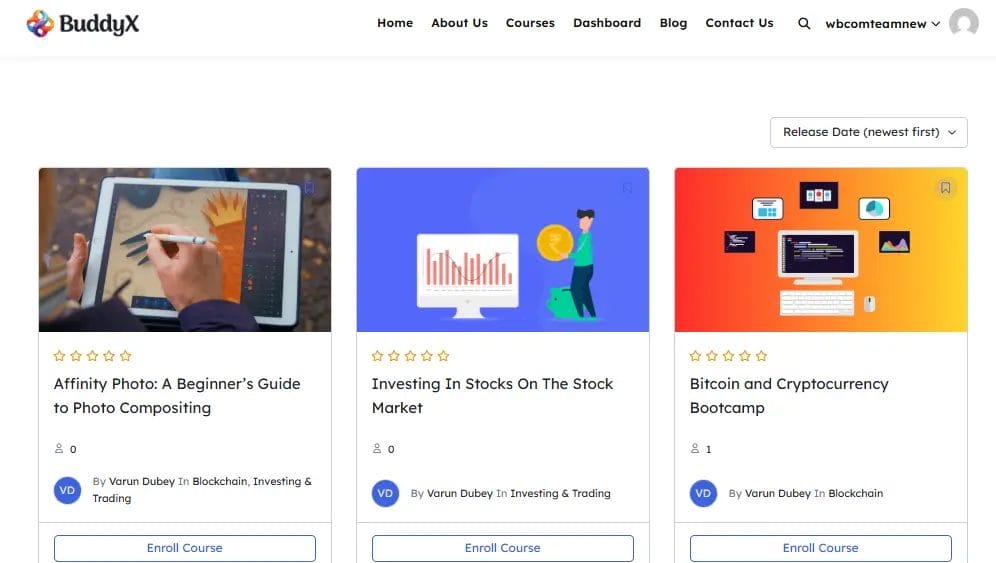The width and height of the screenshot is (996, 563).
Task: Open Bitcoin and Cryptocurrency Bootcamp title
Action: (789, 395)
